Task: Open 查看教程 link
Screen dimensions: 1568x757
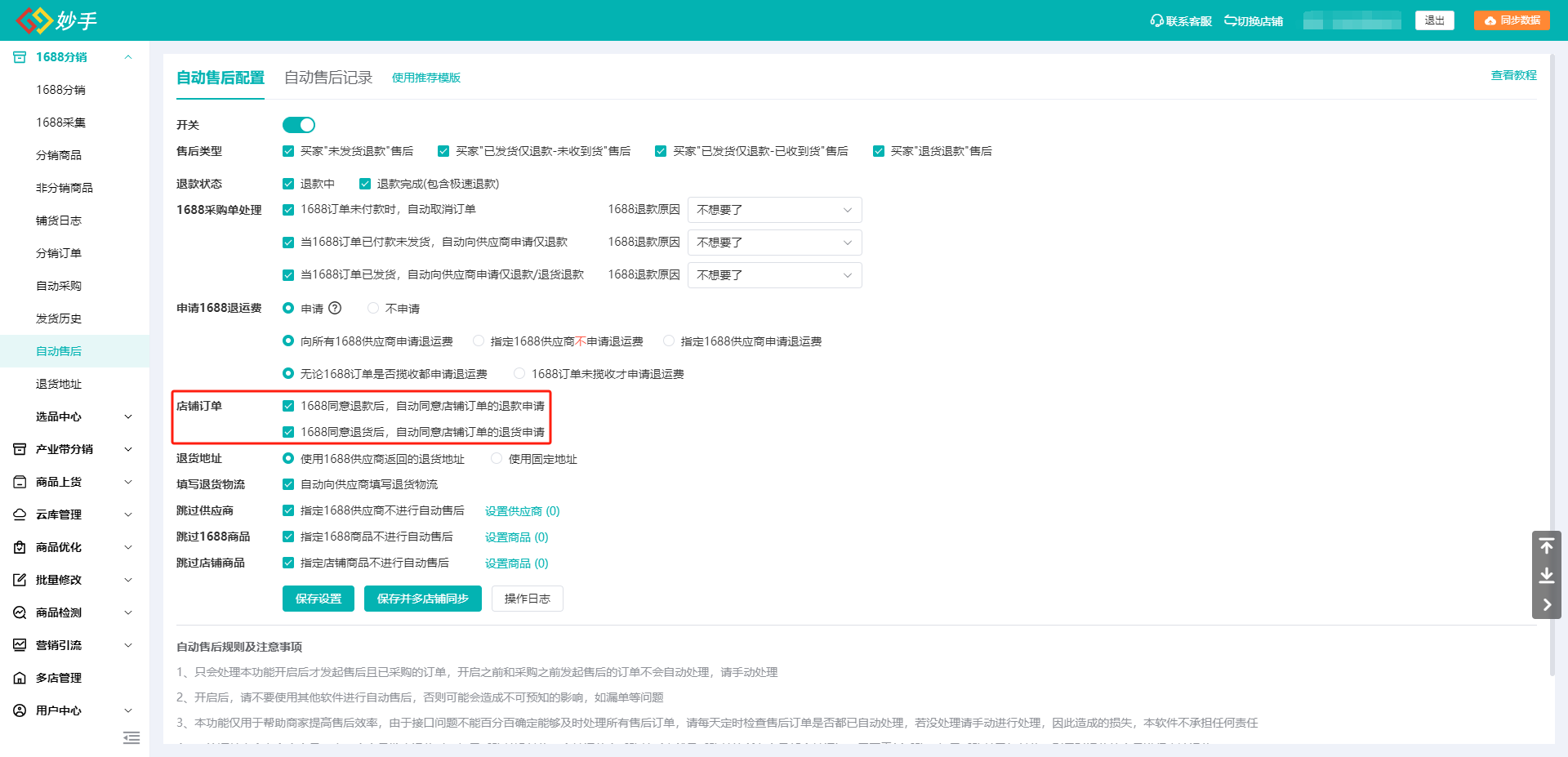Action: pos(1514,75)
